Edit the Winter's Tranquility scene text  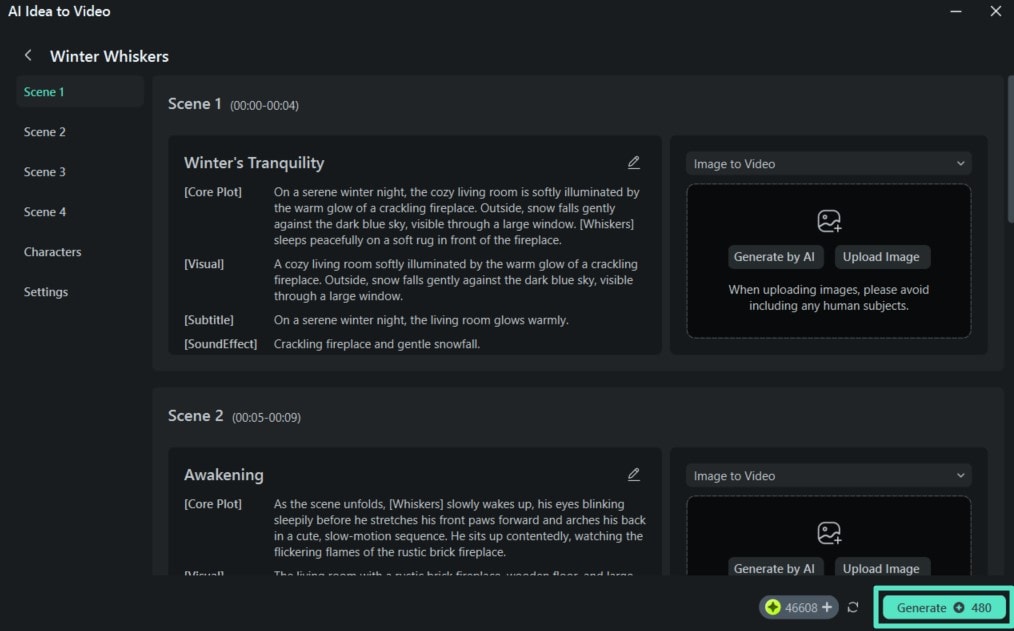pyautogui.click(x=634, y=162)
